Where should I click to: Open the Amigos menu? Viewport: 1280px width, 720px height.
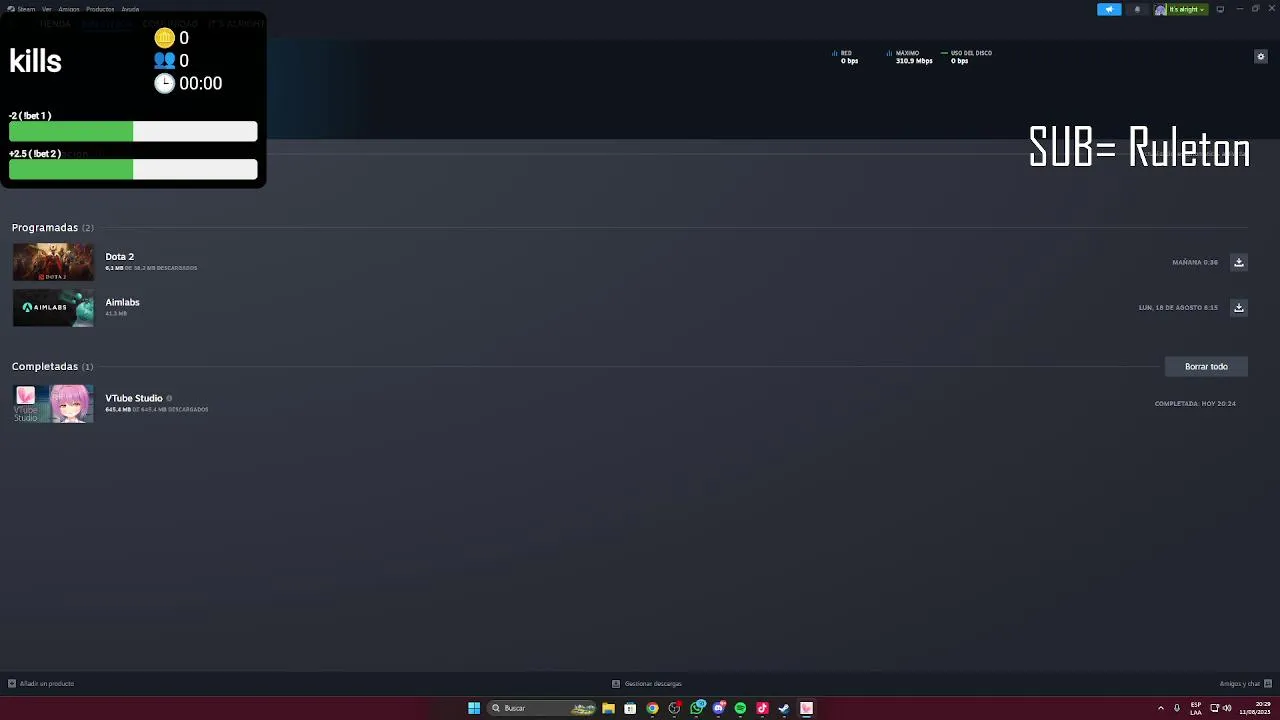[69, 9]
